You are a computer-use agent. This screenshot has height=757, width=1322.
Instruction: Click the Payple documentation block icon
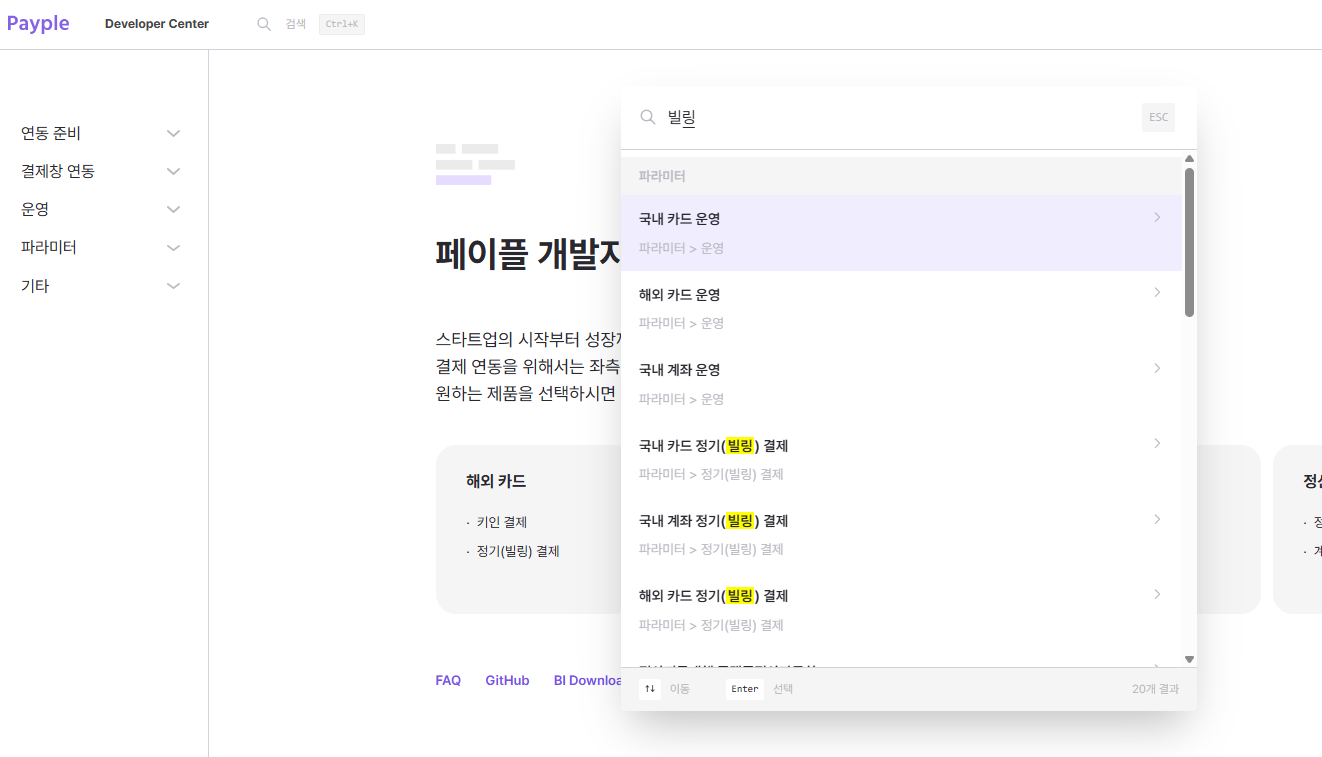(x=475, y=164)
